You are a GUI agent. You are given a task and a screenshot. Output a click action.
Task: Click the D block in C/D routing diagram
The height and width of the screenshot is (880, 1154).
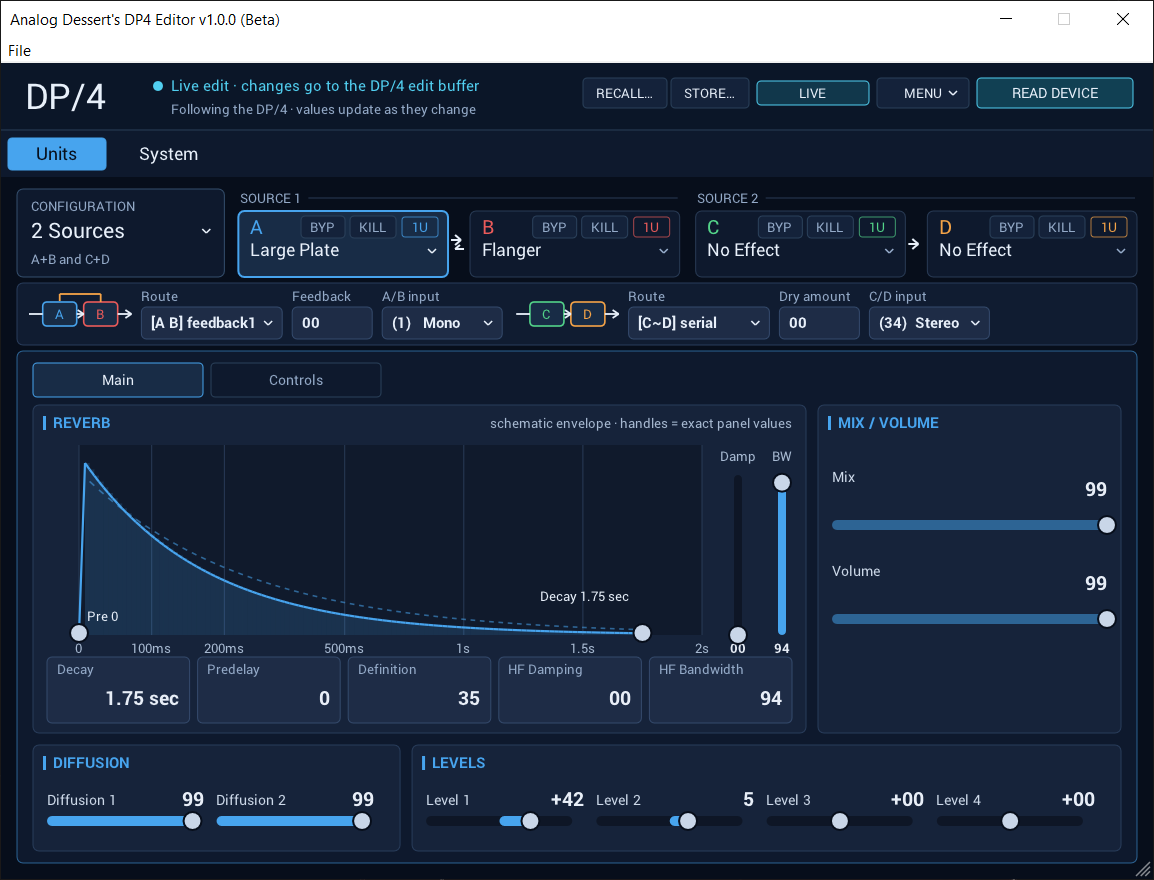(x=587, y=314)
